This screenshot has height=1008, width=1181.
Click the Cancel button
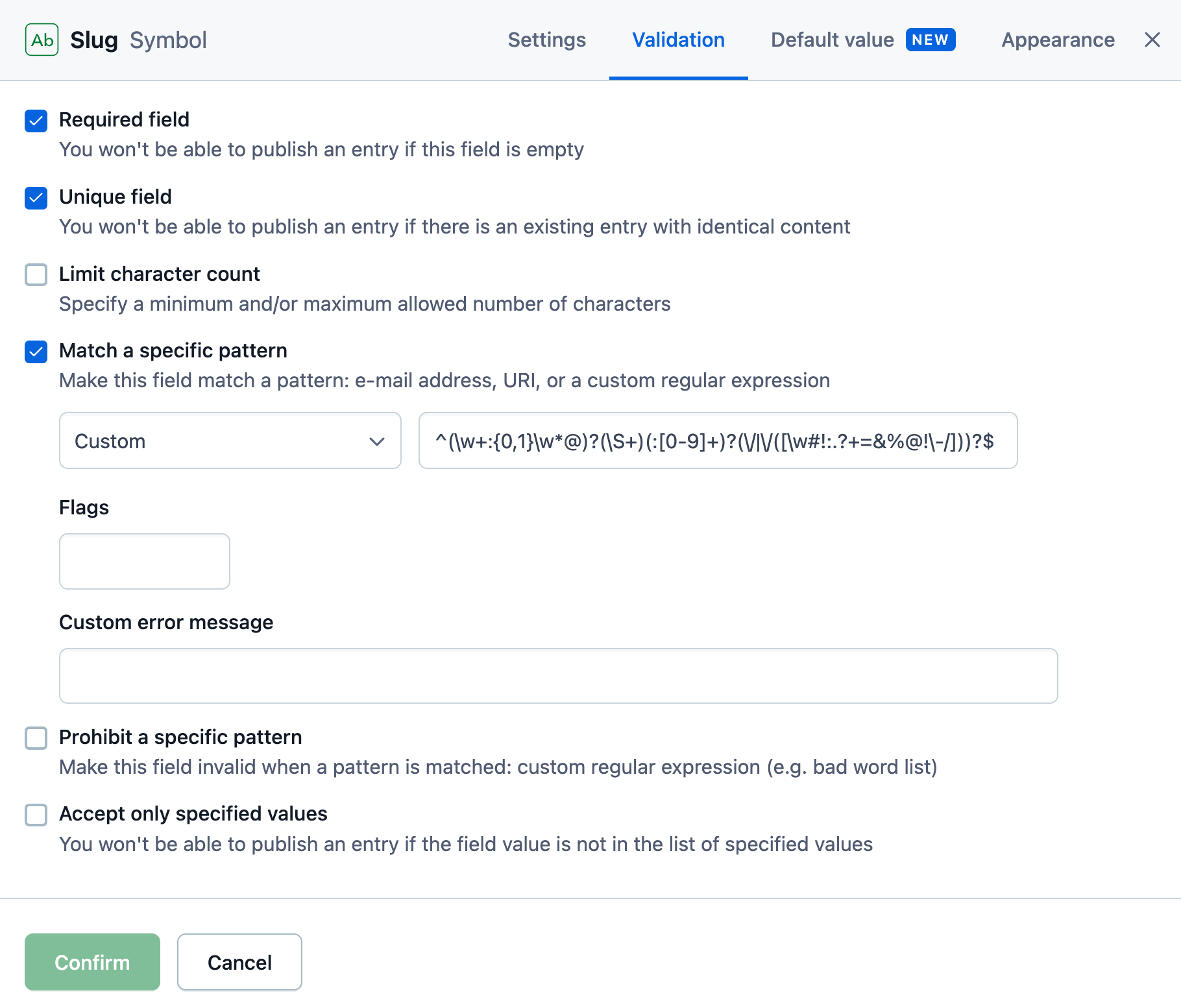coord(239,962)
